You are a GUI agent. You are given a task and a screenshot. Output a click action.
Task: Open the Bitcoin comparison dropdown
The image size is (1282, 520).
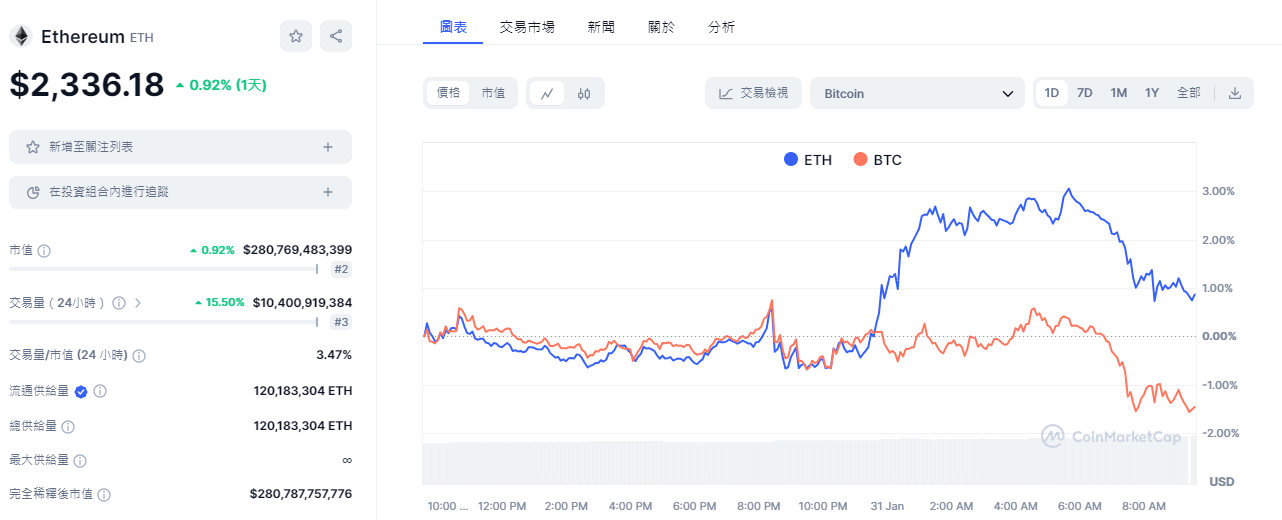tap(917, 93)
